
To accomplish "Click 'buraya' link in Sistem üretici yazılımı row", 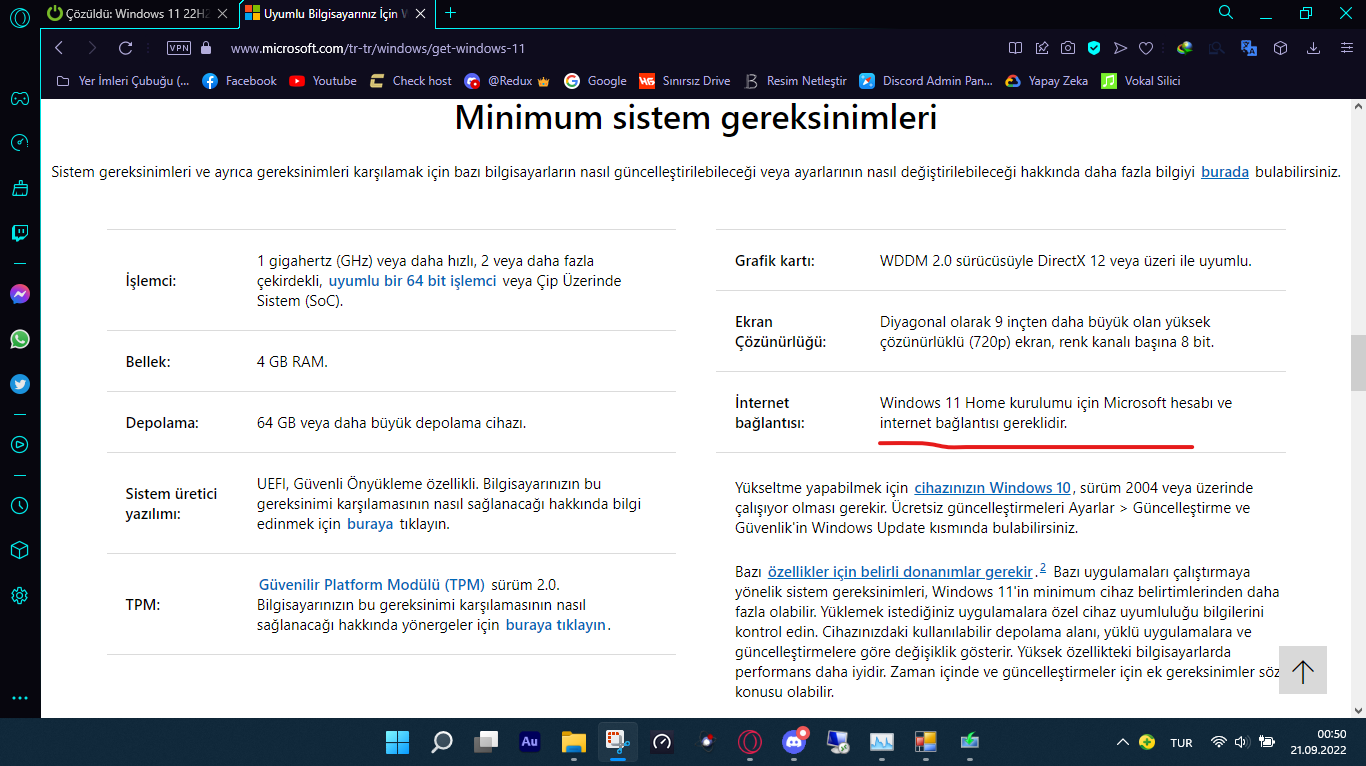I will [x=370, y=524].
